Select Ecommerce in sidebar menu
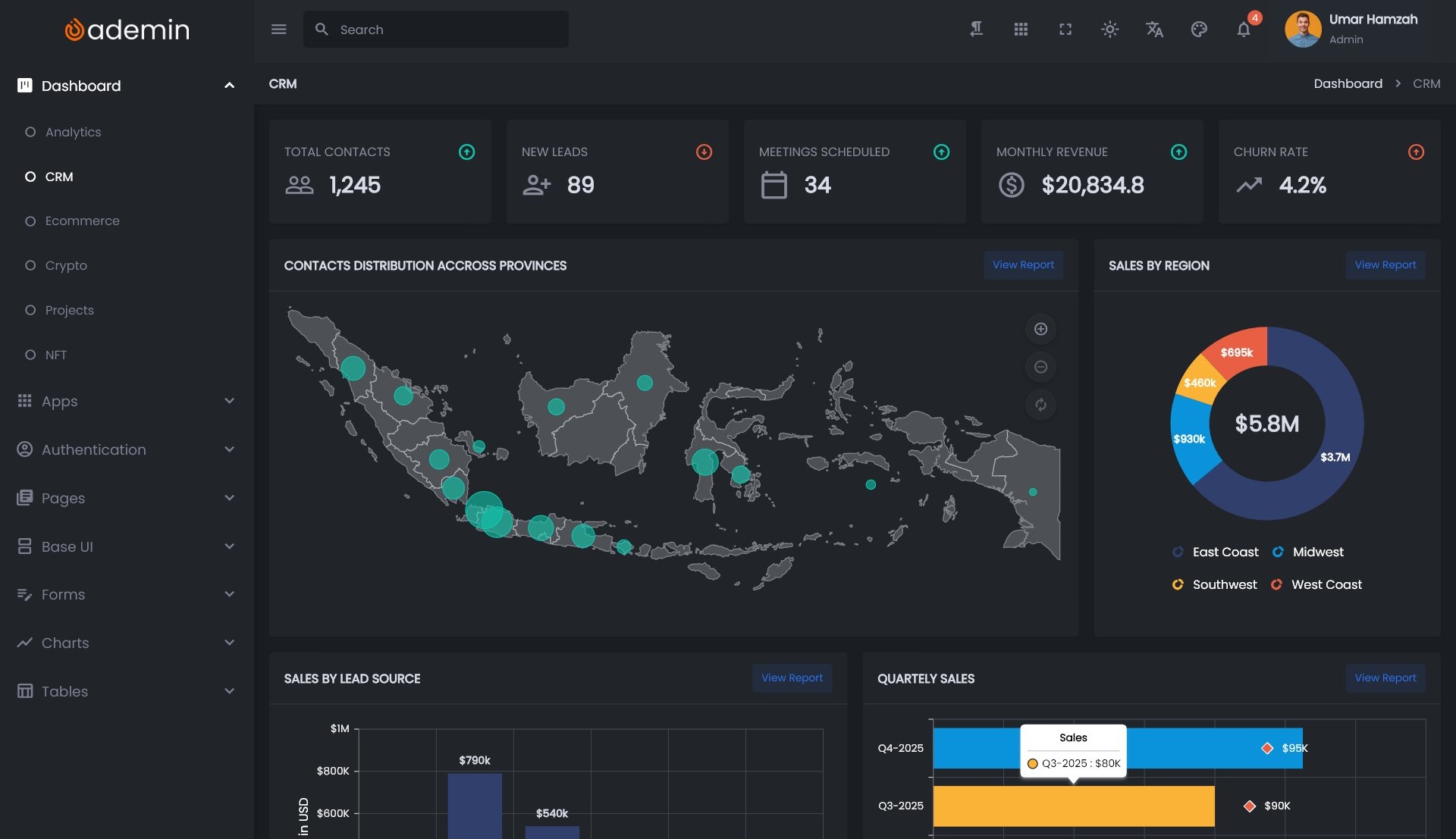This screenshot has height=839, width=1456. click(x=82, y=221)
